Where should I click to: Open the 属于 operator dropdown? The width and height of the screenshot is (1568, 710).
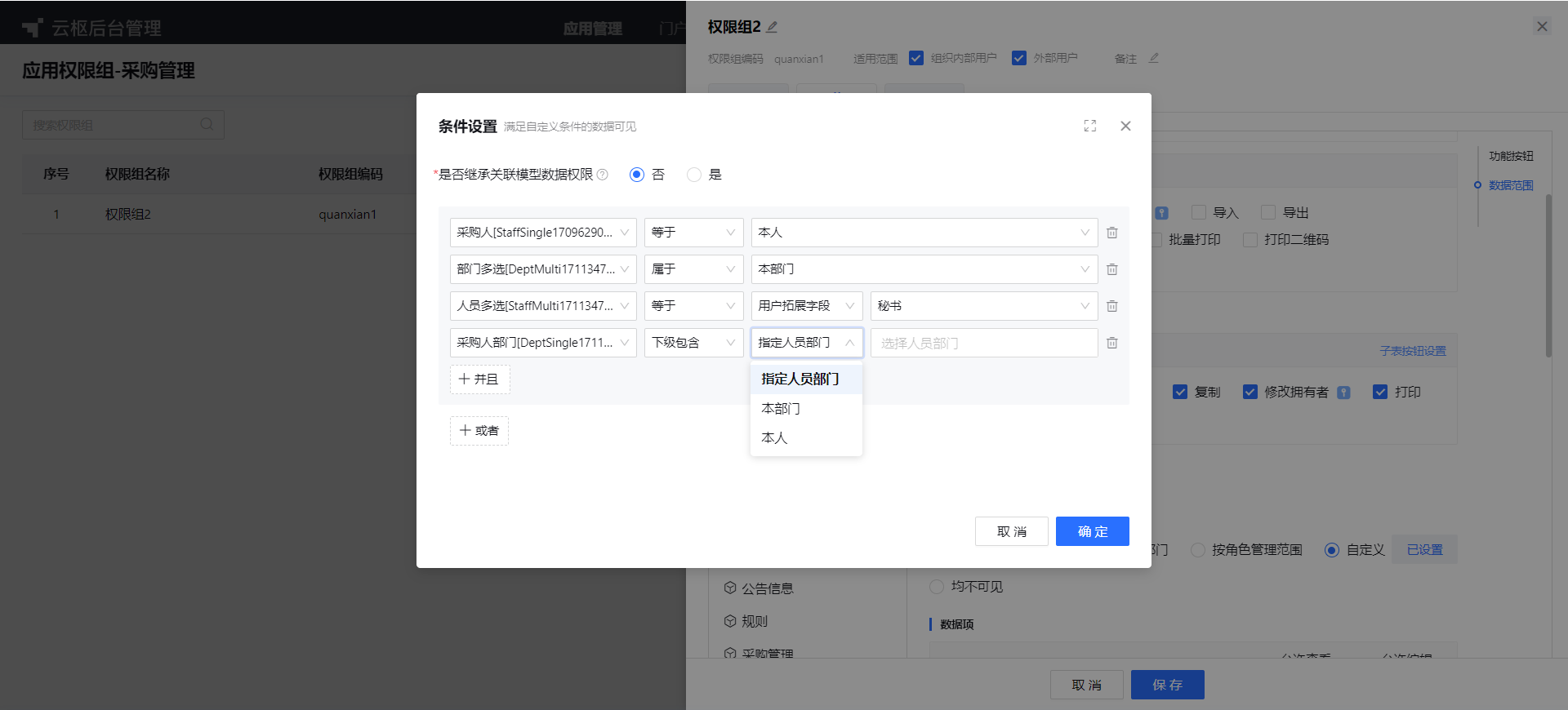pyautogui.click(x=694, y=269)
